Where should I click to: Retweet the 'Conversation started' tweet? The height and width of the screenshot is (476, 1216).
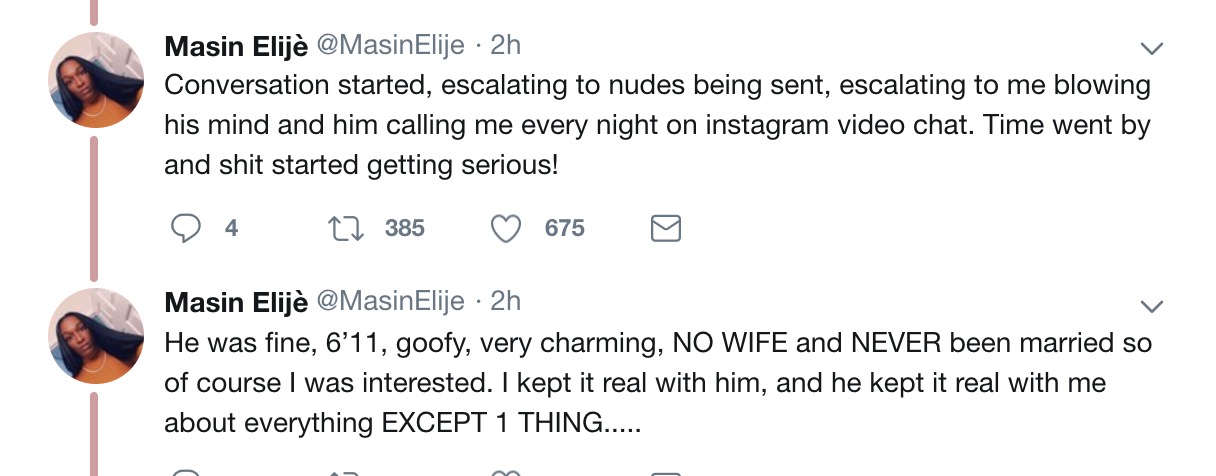(346, 229)
